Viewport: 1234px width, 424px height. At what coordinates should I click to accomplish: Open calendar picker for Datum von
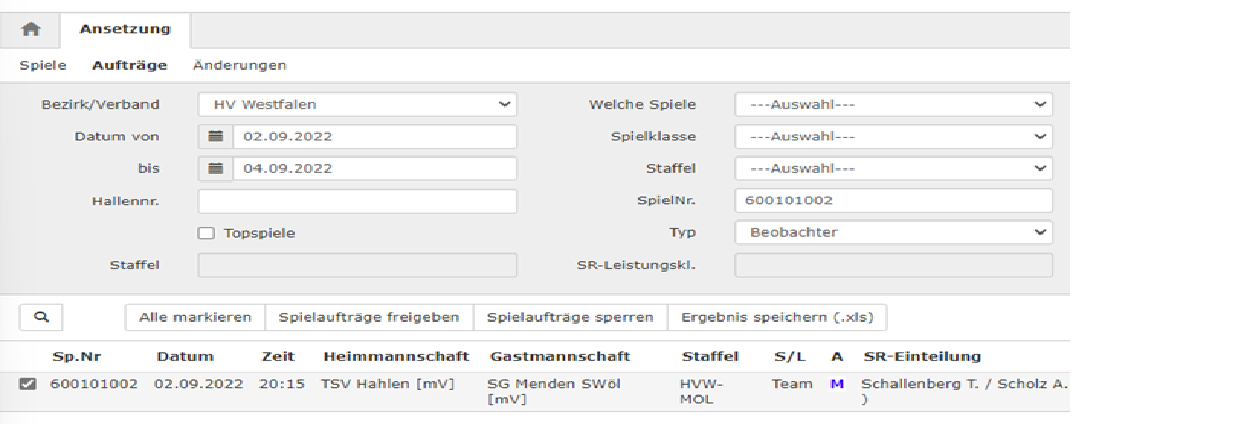point(215,137)
